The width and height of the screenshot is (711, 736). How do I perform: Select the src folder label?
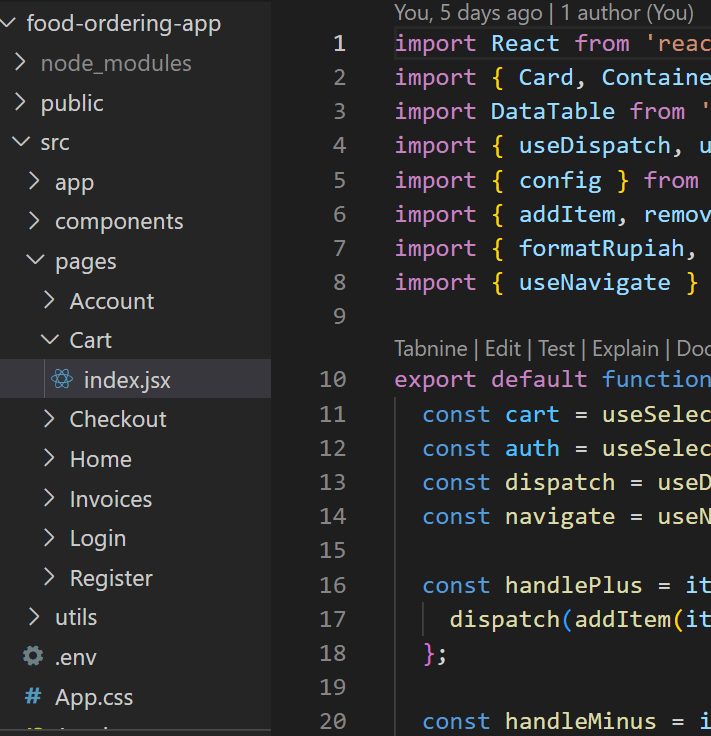coord(55,143)
